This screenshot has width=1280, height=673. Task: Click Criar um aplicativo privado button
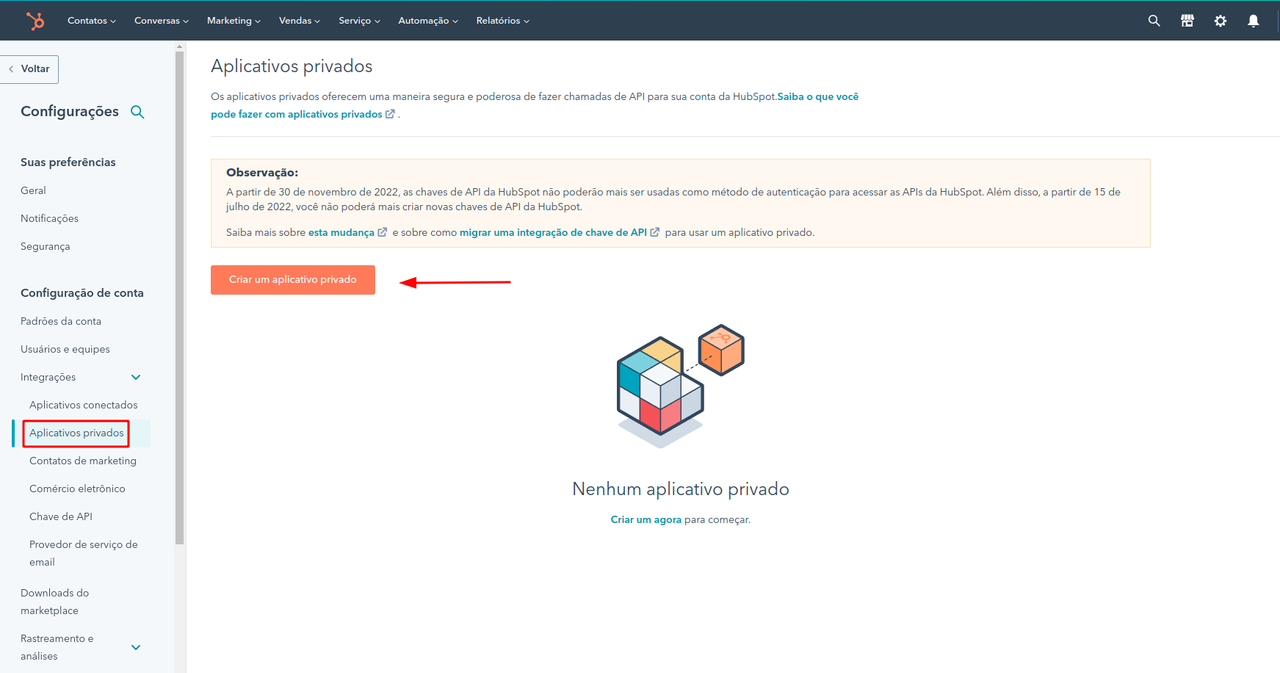click(x=293, y=280)
